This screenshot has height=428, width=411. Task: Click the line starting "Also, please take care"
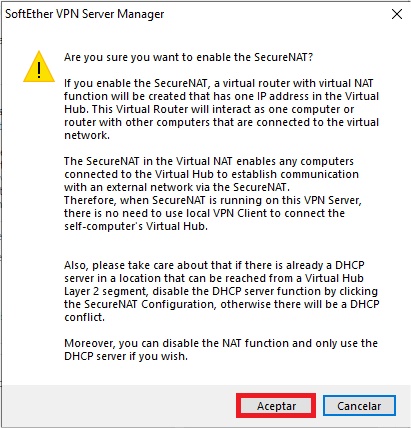[214, 265]
